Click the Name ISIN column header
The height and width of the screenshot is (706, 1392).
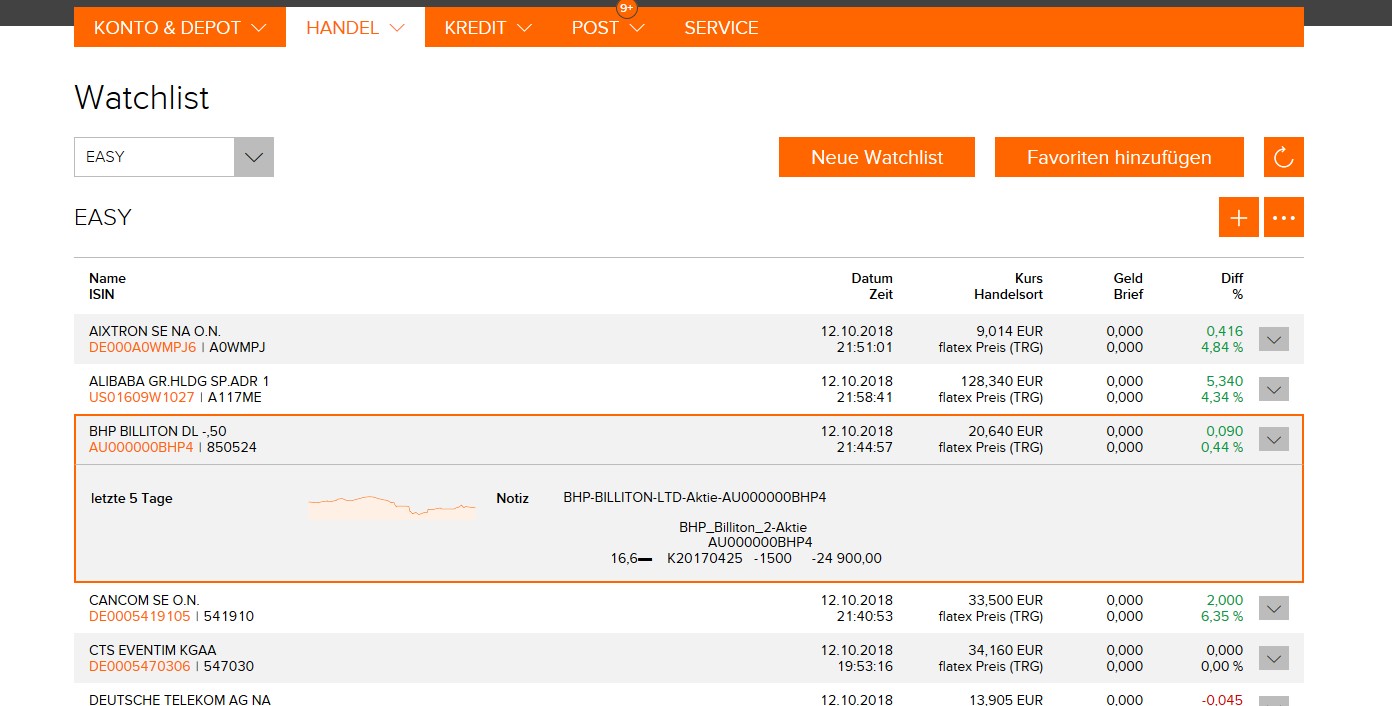point(107,286)
